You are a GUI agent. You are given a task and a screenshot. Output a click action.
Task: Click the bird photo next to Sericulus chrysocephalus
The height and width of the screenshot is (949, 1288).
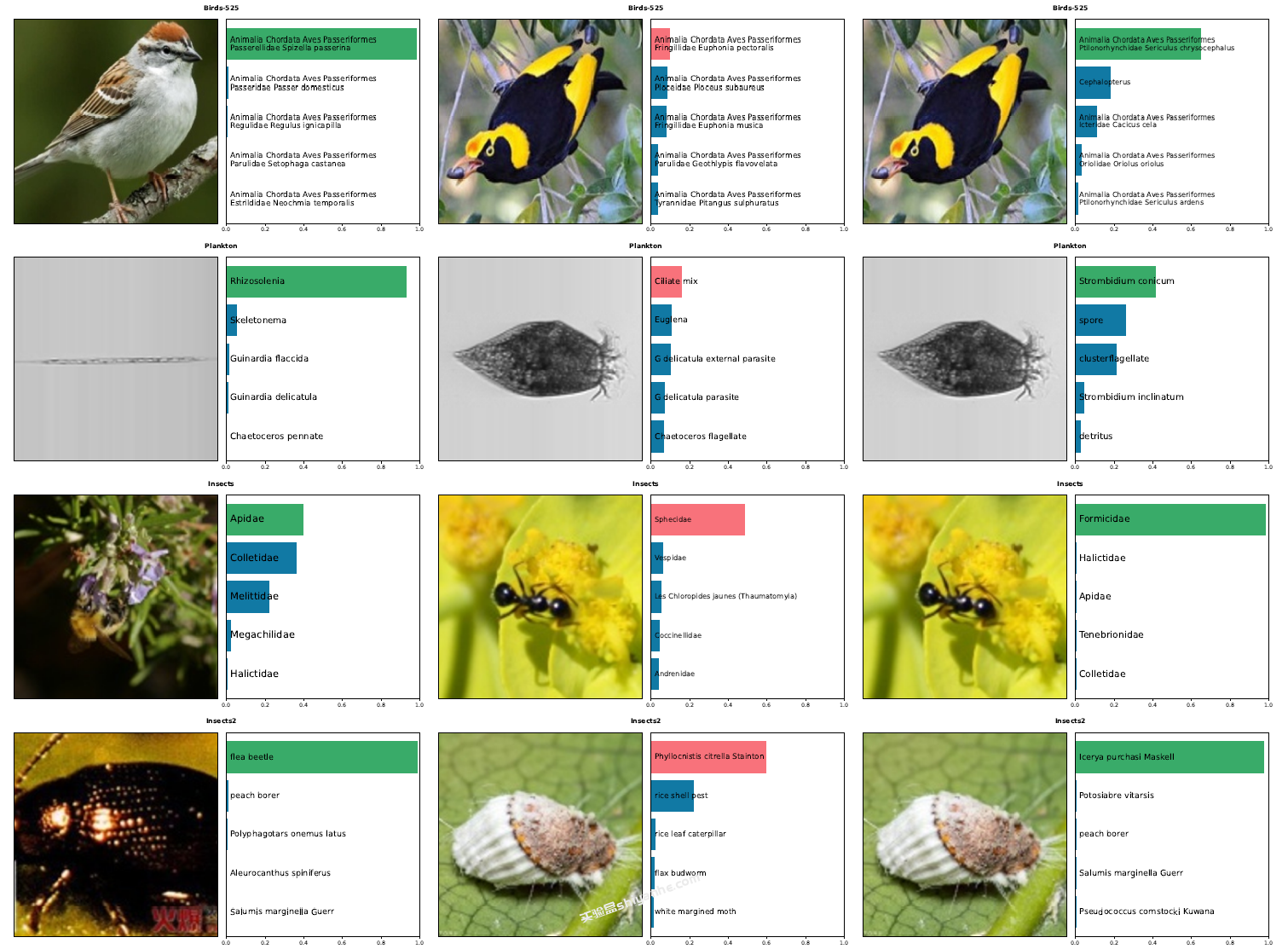click(965, 121)
